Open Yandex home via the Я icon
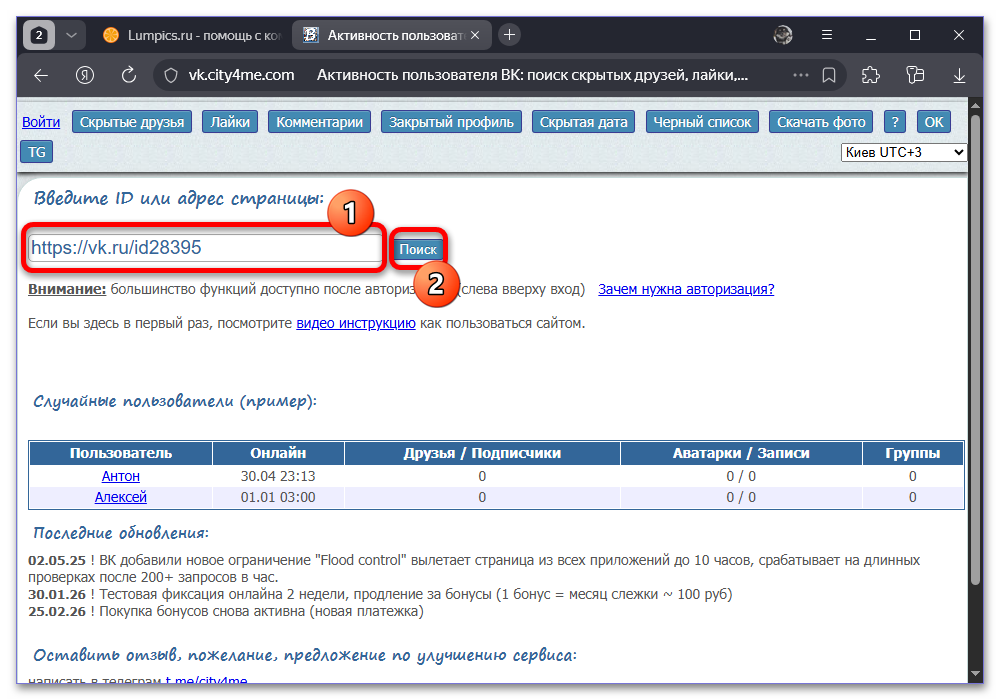Viewport: 1000px width, 700px height. 85,76
